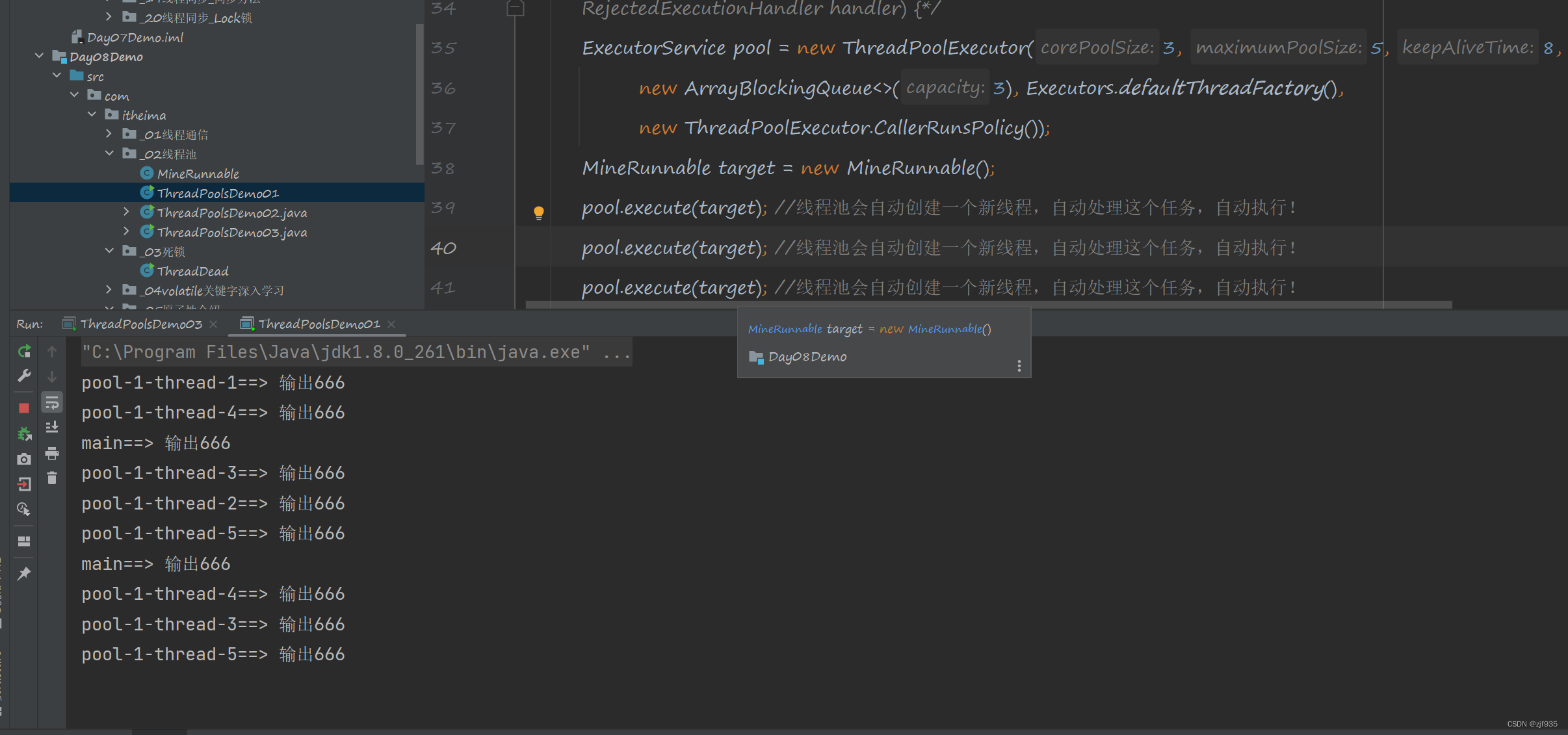Click the yellow lightbulb intention icon
This screenshot has width=1568, height=735.
click(538, 213)
